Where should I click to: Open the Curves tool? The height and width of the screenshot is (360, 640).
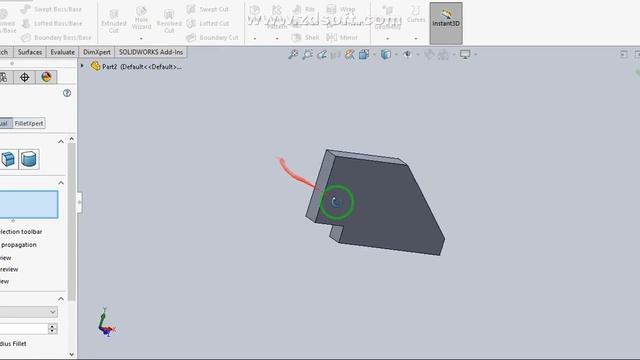416,14
